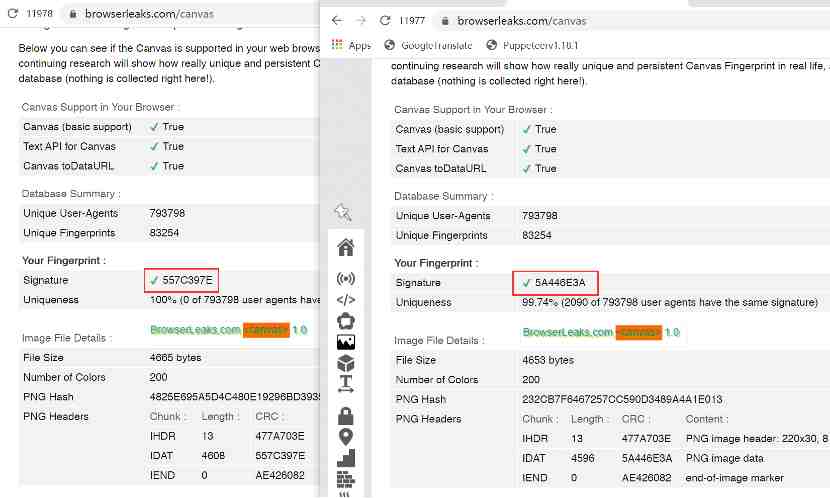Click the pin icon atop the sidebar

point(343,212)
